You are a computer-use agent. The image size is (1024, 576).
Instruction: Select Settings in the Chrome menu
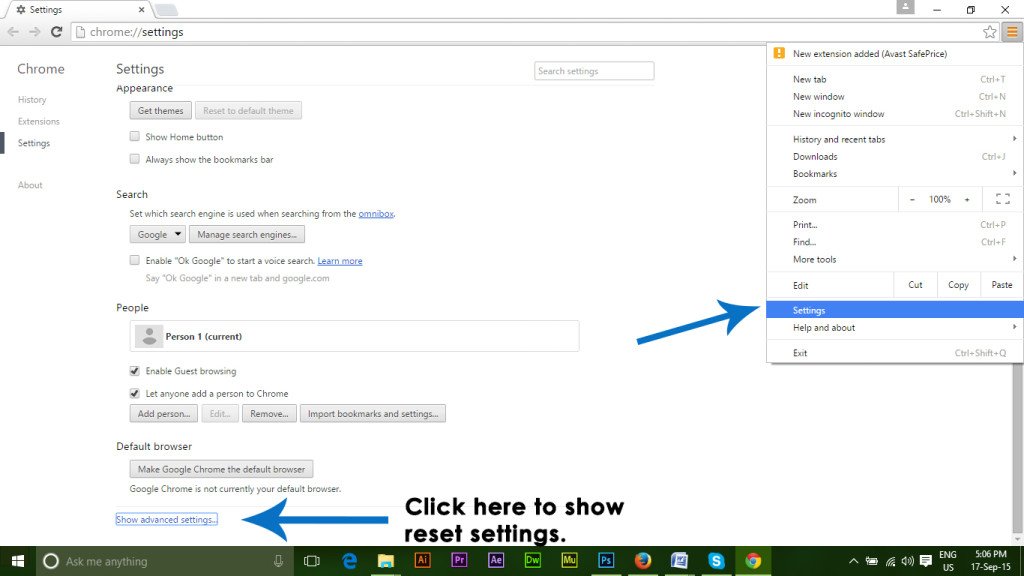pos(895,310)
